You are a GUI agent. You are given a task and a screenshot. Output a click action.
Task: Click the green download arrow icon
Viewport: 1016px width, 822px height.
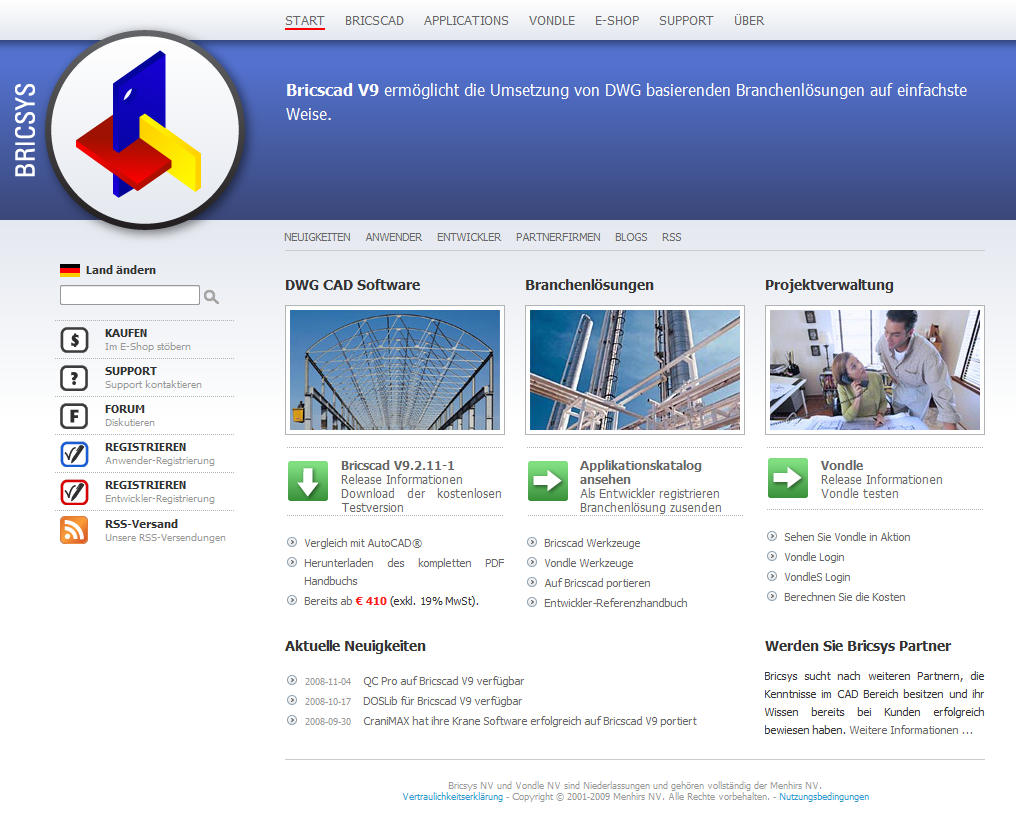point(308,481)
